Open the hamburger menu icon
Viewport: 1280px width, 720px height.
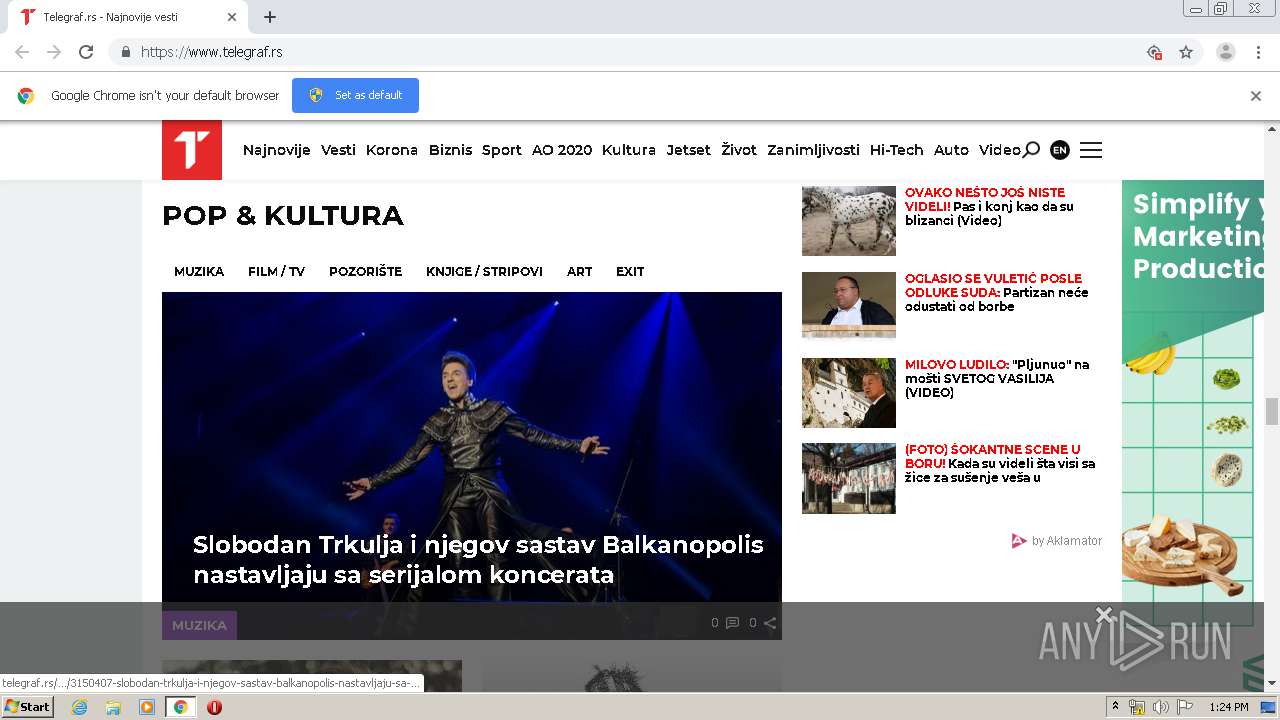click(x=1091, y=150)
